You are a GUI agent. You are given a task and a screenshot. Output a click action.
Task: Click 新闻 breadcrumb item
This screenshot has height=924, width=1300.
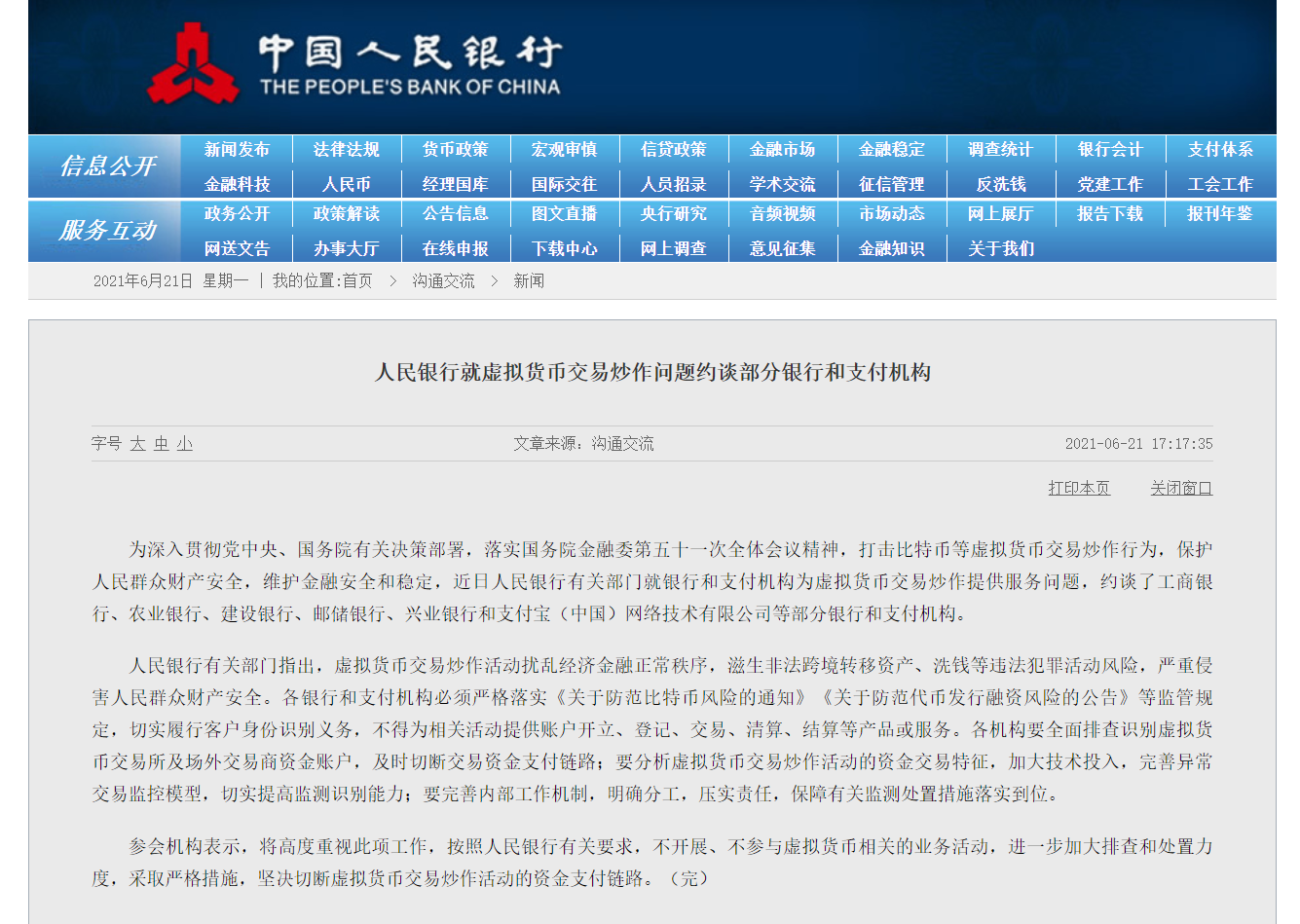click(529, 280)
